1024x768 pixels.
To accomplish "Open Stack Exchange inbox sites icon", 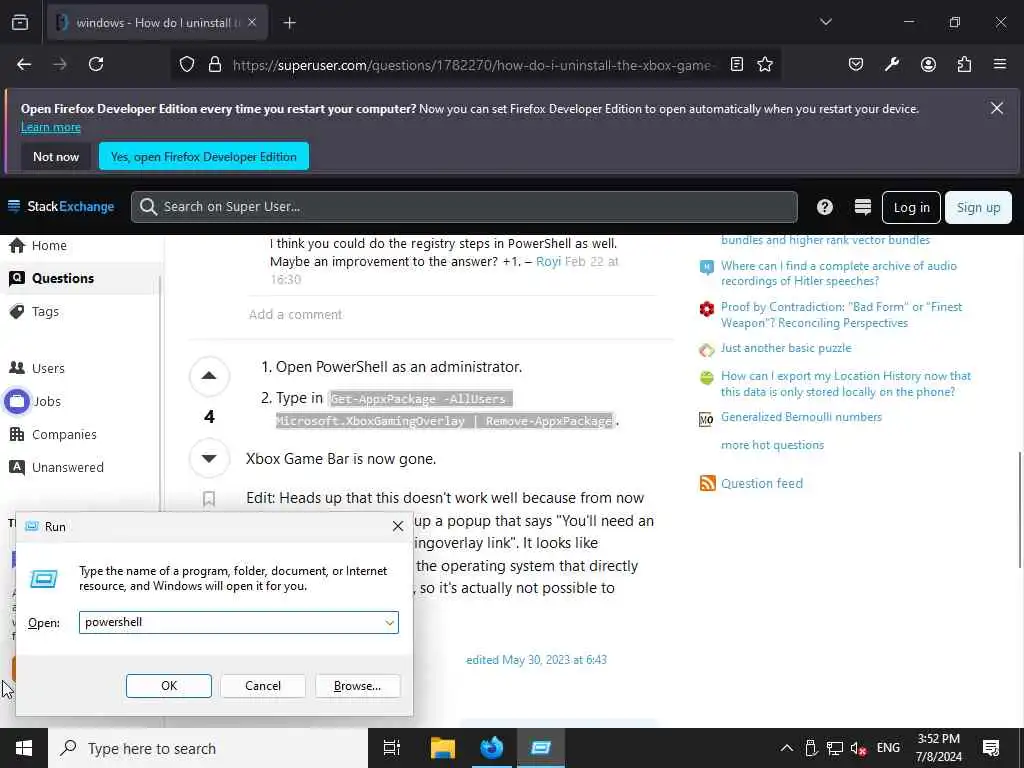I will (863, 207).
